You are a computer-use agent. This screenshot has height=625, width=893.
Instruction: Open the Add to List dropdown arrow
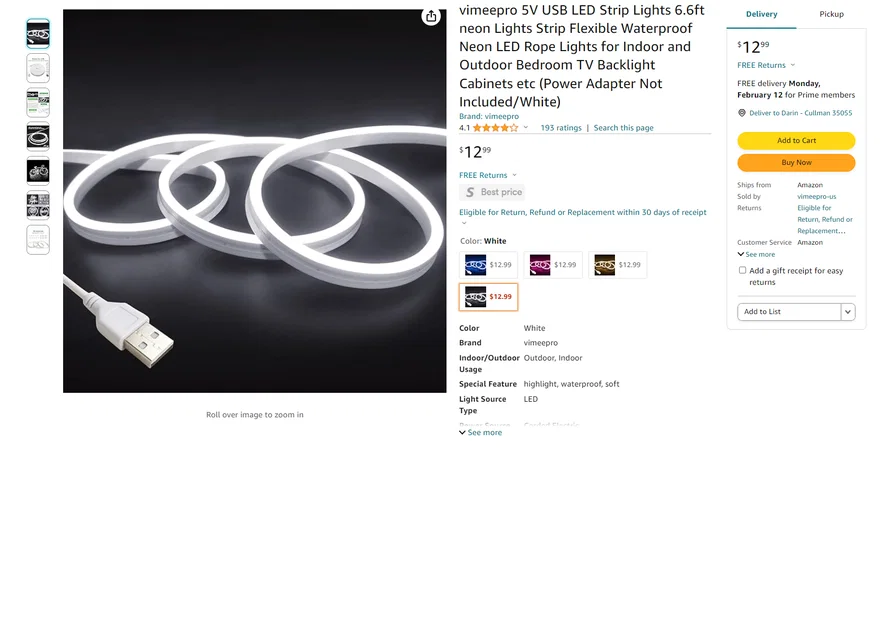[x=848, y=312]
